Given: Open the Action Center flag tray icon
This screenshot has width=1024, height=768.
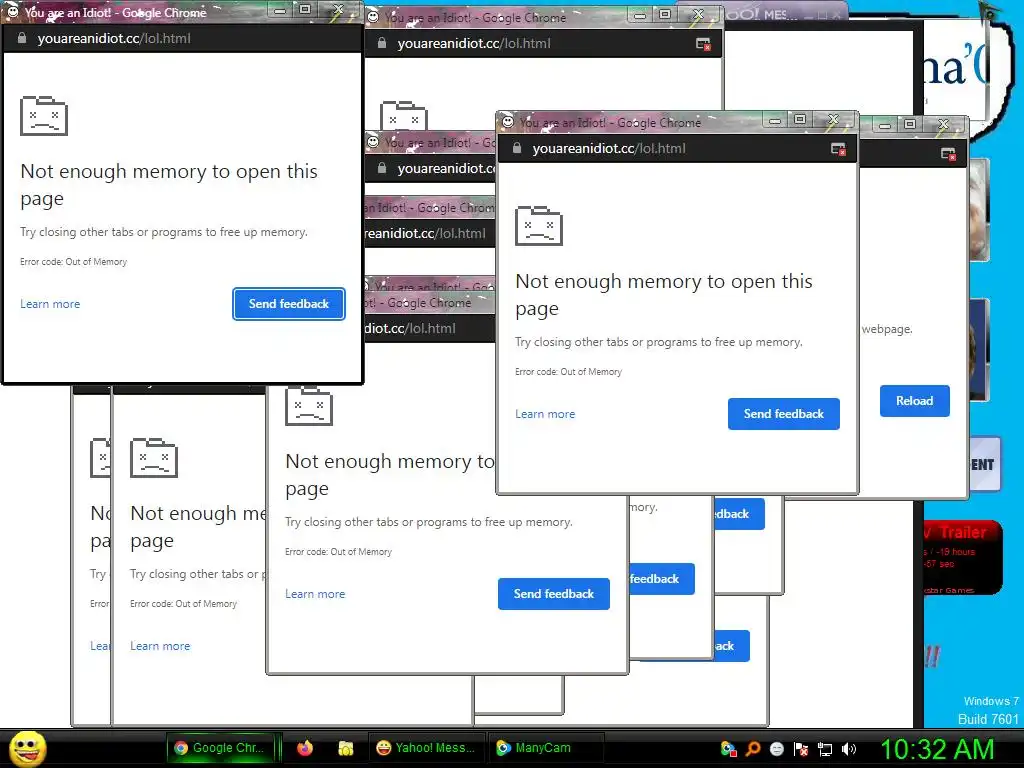Looking at the screenshot, I should [801, 749].
